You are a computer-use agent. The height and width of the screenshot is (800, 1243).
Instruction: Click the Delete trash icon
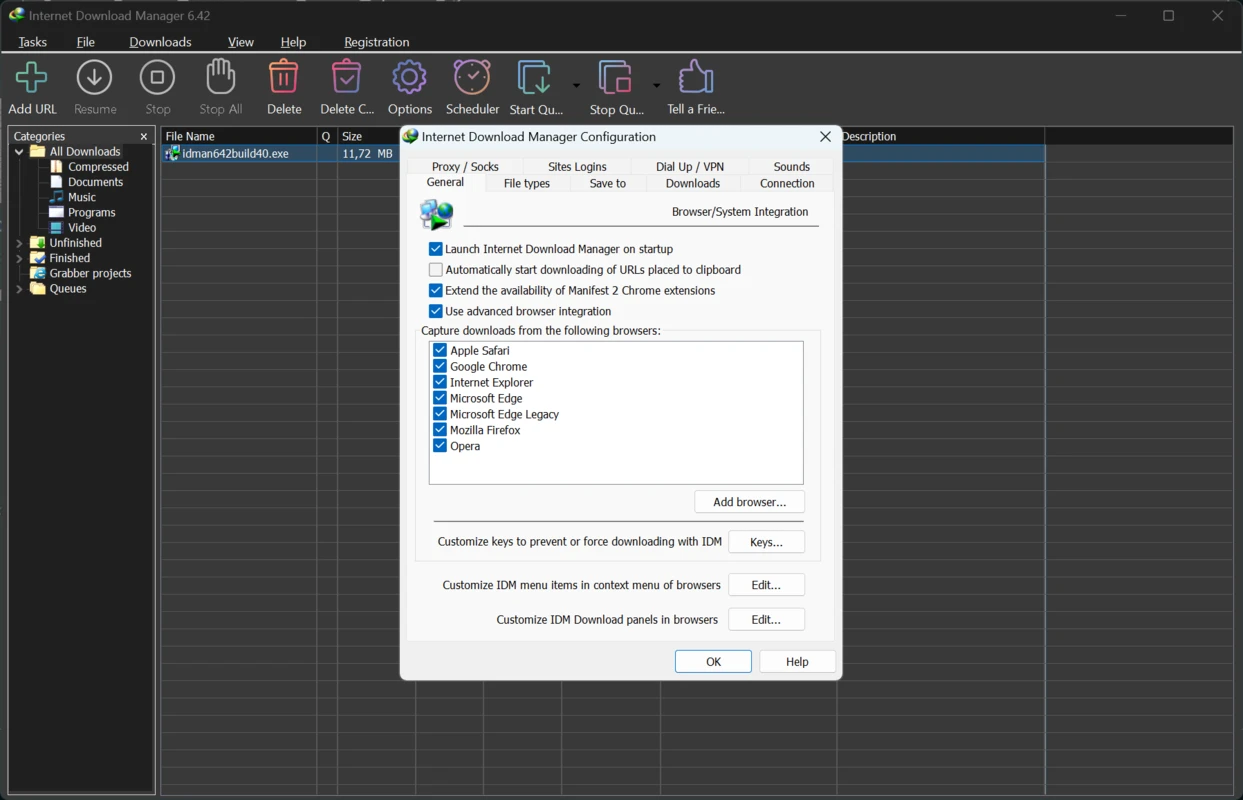(x=284, y=78)
